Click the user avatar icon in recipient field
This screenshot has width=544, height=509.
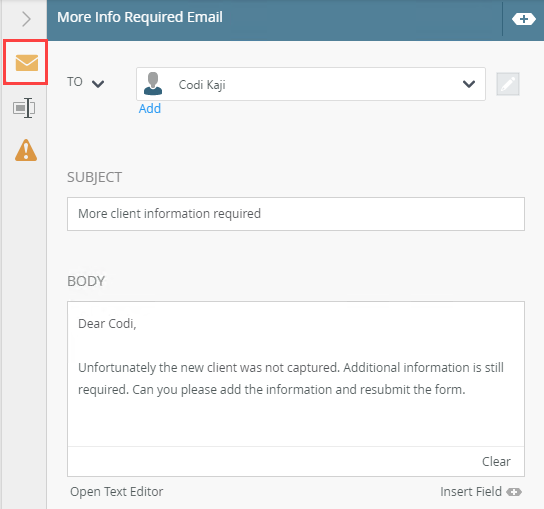click(x=153, y=84)
